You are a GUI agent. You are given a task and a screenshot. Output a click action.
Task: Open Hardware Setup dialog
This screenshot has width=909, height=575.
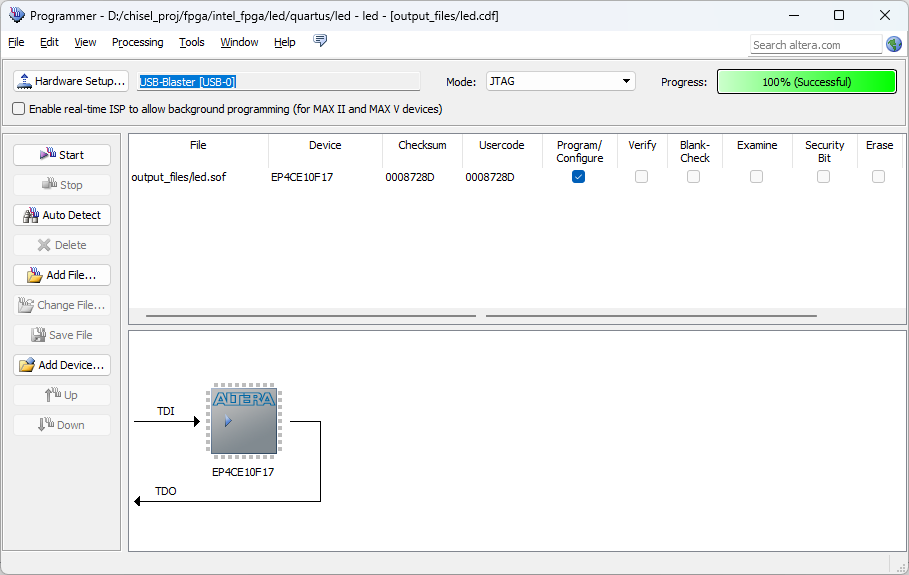[x=71, y=81]
